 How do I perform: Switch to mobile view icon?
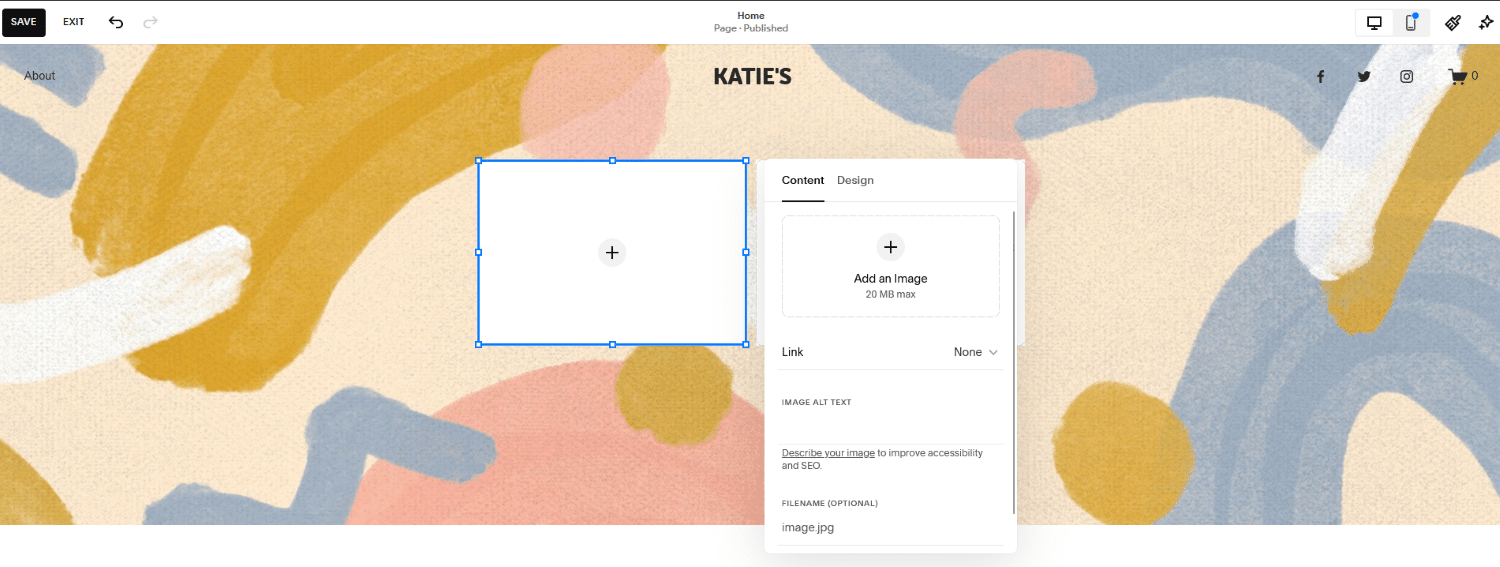tap(1411, 22)
